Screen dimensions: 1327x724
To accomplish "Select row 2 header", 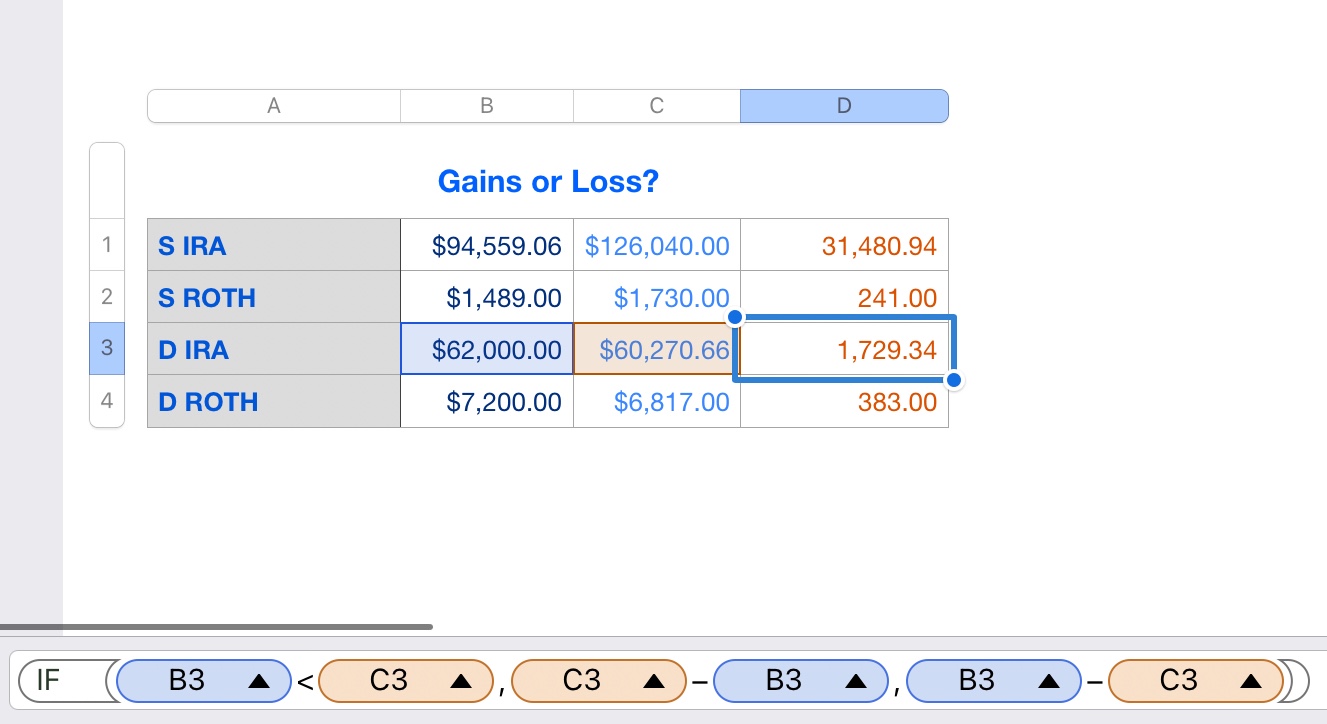I will click(x=107, y=297).
